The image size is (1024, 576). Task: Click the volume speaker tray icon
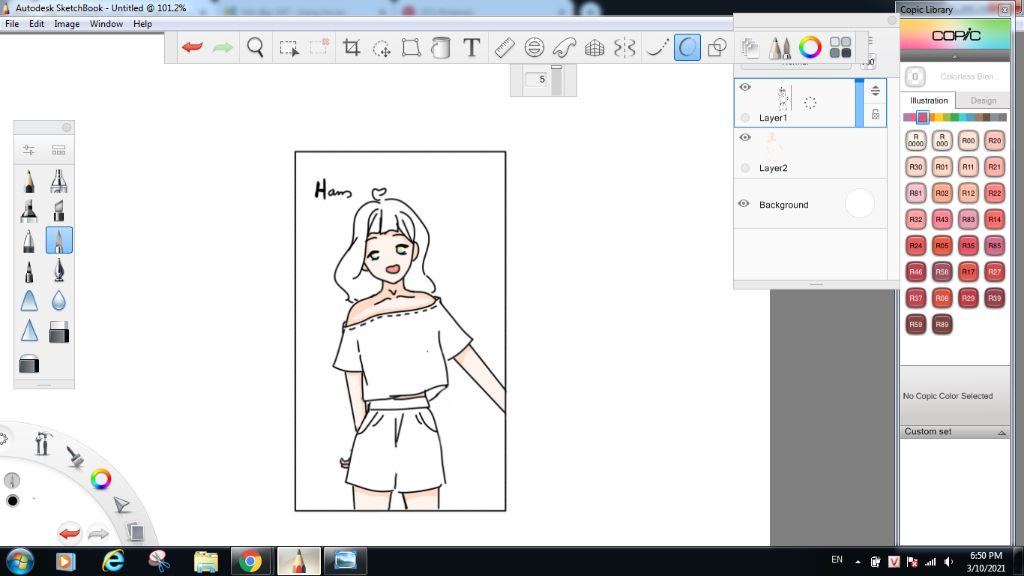948,562
